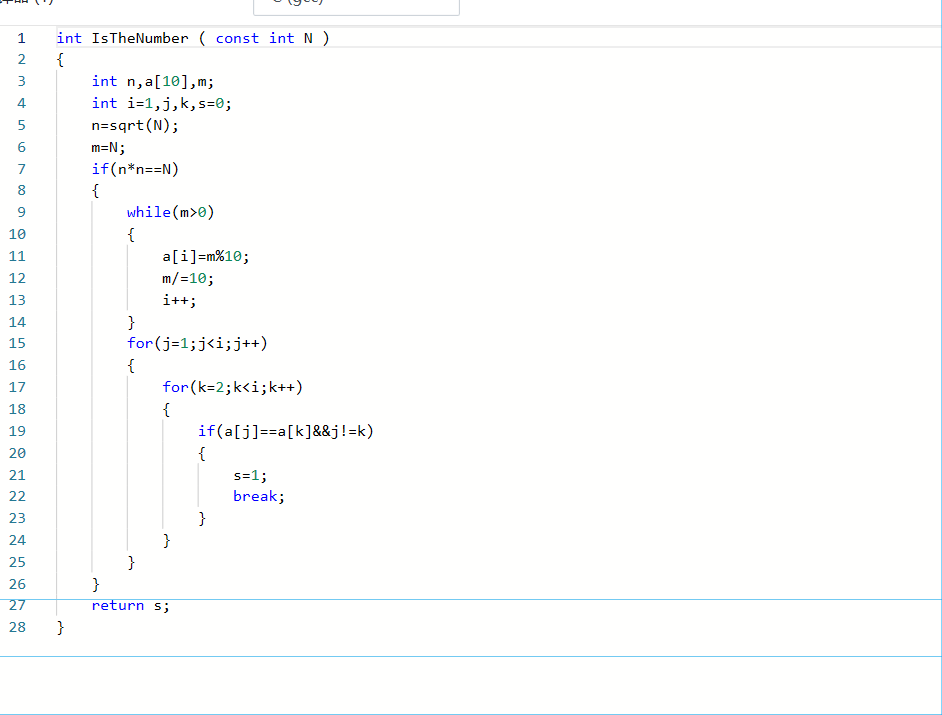942x715 pixels.
Task: Click the 'if(a[j]==a[k]&&j!=k)' condition
Action: tap(286, 431)
